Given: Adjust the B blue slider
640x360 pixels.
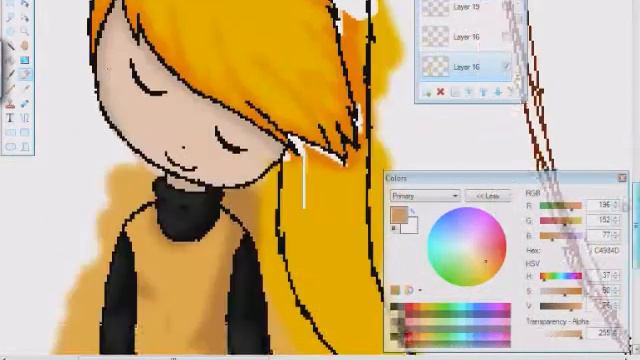Looking at the screenshot, I should [561, 236].
